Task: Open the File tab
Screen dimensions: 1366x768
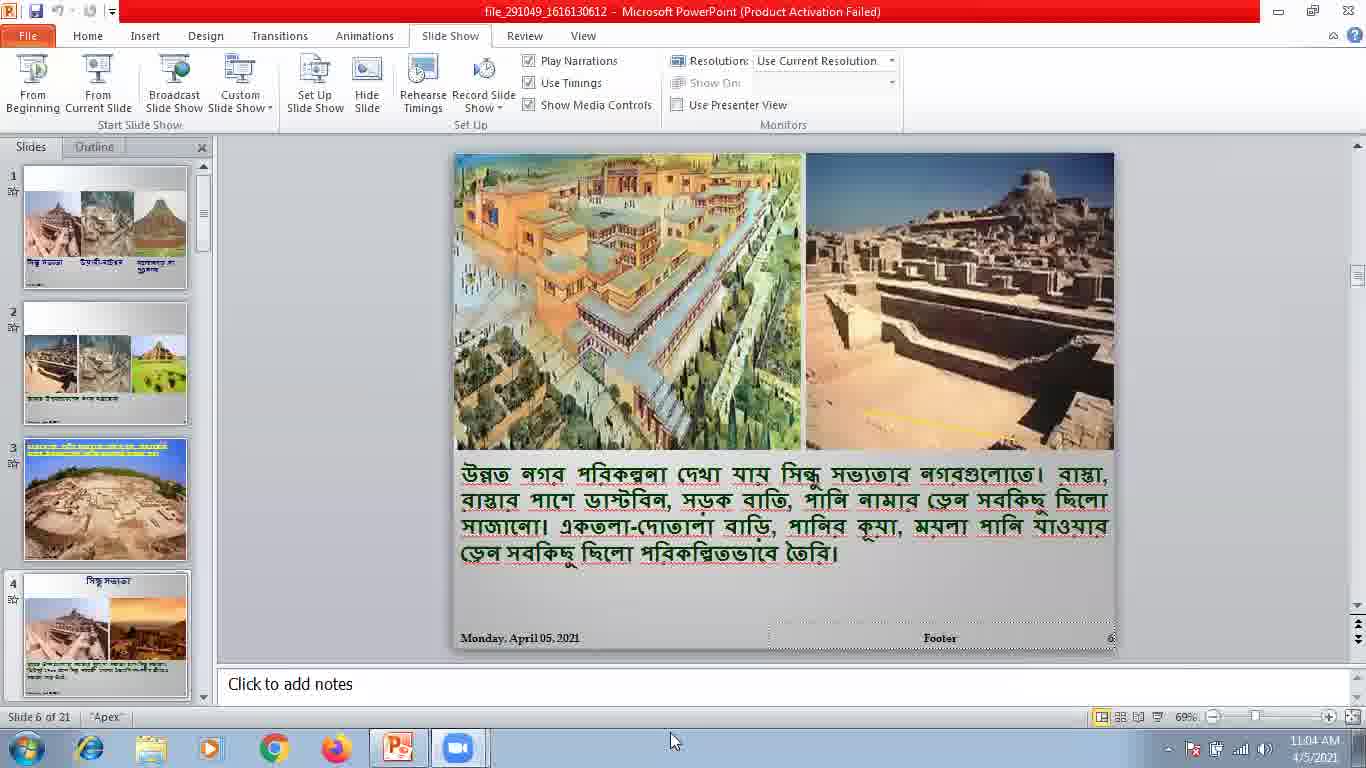Action: (x=28, y=36)
